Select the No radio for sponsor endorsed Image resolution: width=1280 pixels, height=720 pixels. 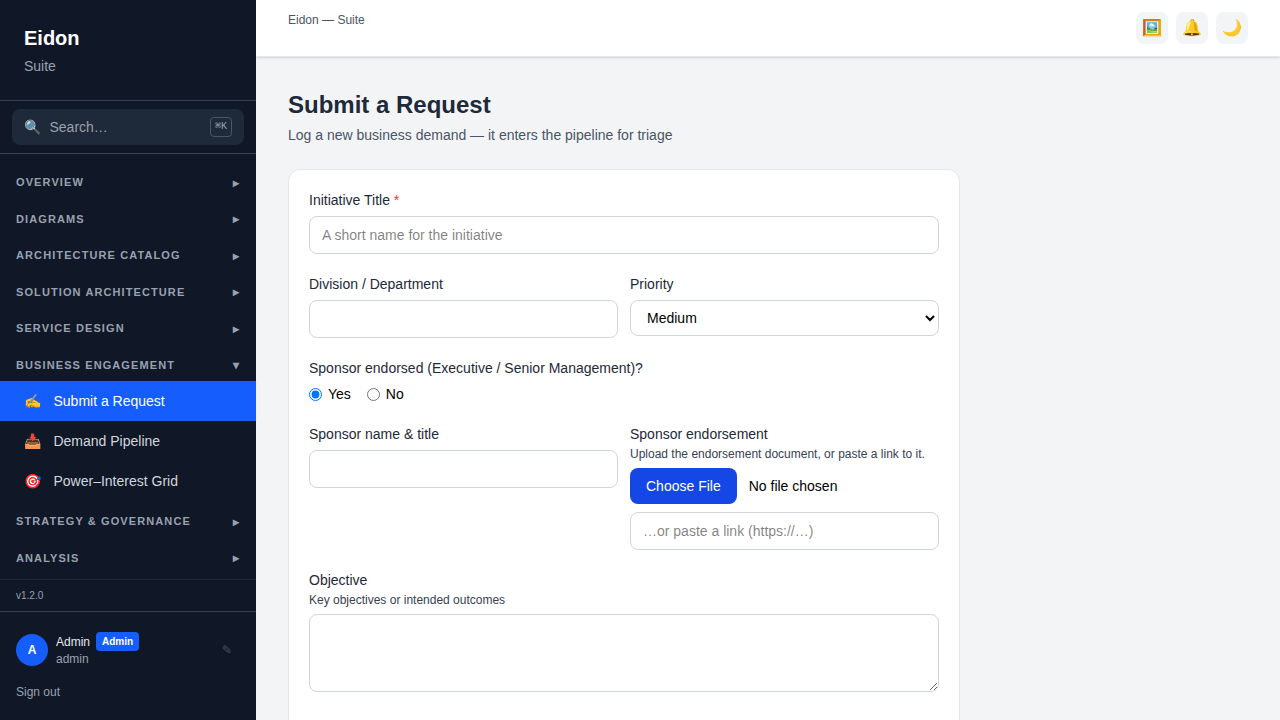tap(374, 394)
